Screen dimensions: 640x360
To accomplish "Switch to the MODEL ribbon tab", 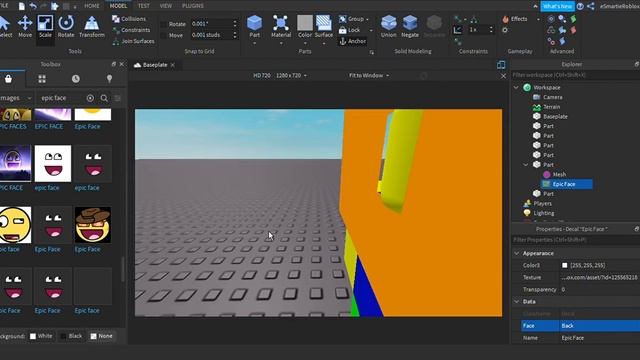I will (118, 6).
